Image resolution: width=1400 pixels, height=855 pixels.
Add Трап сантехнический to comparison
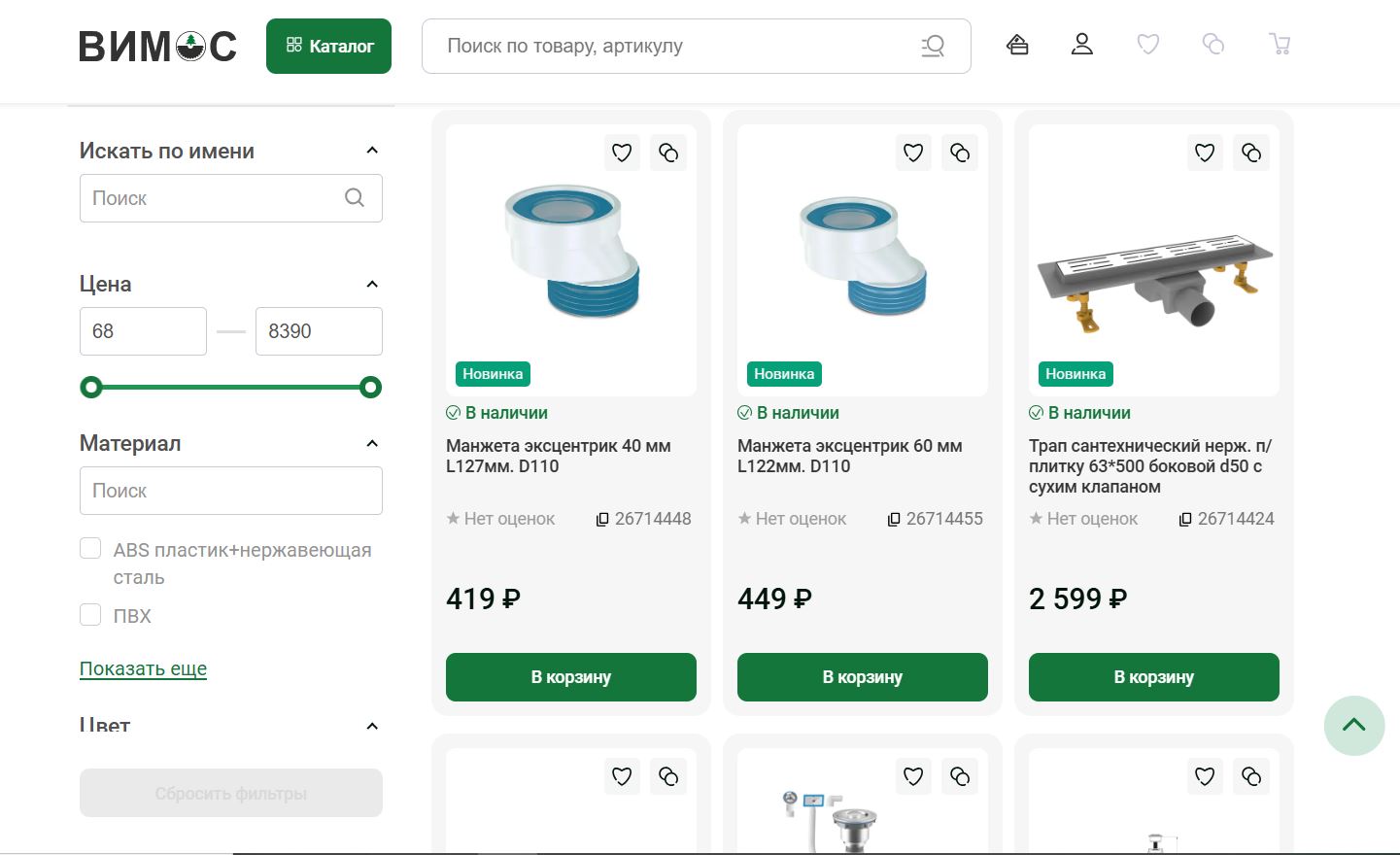[x=1251, y=153]
